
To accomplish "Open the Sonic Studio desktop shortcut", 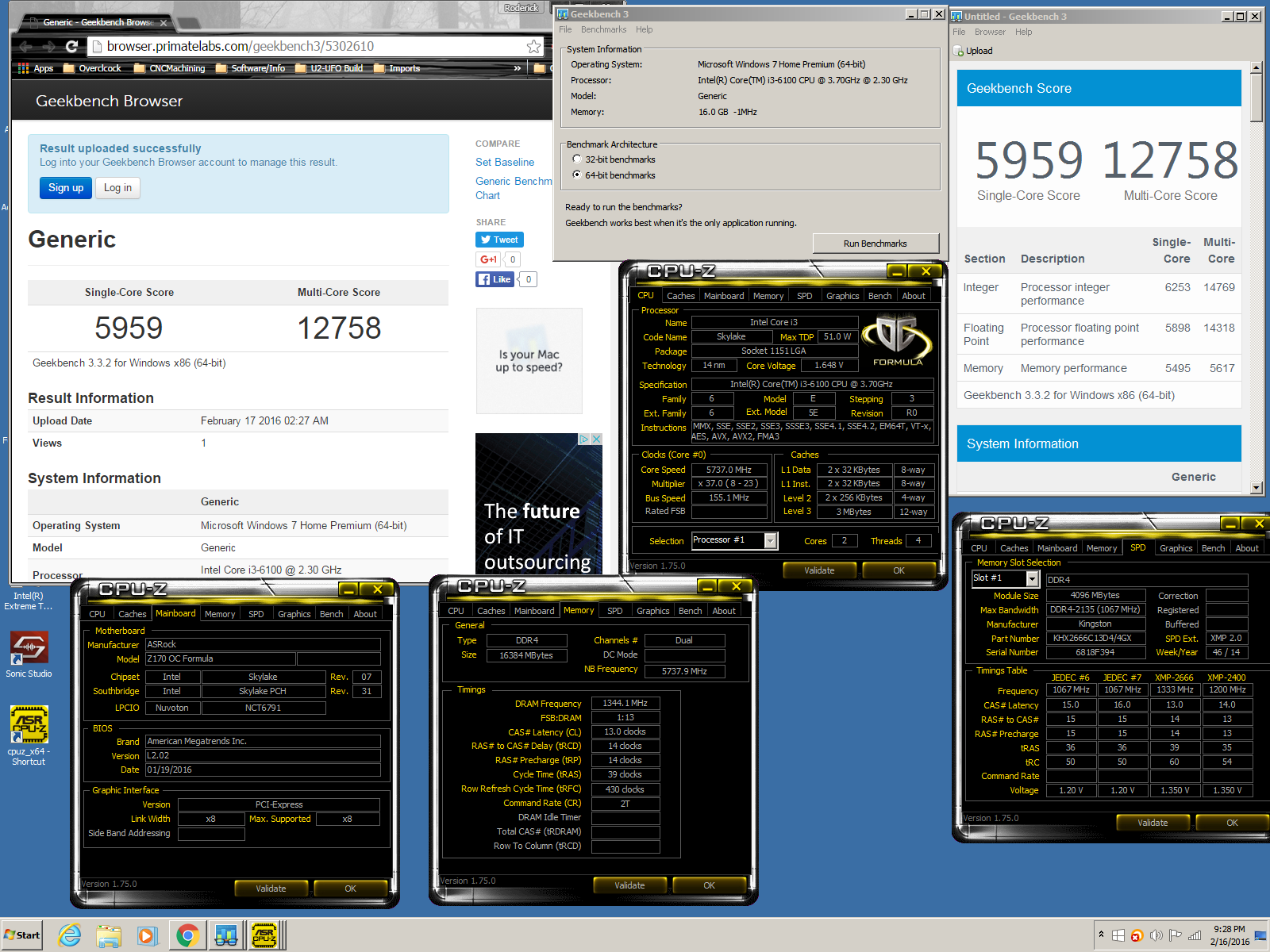I will click(29, 654).
